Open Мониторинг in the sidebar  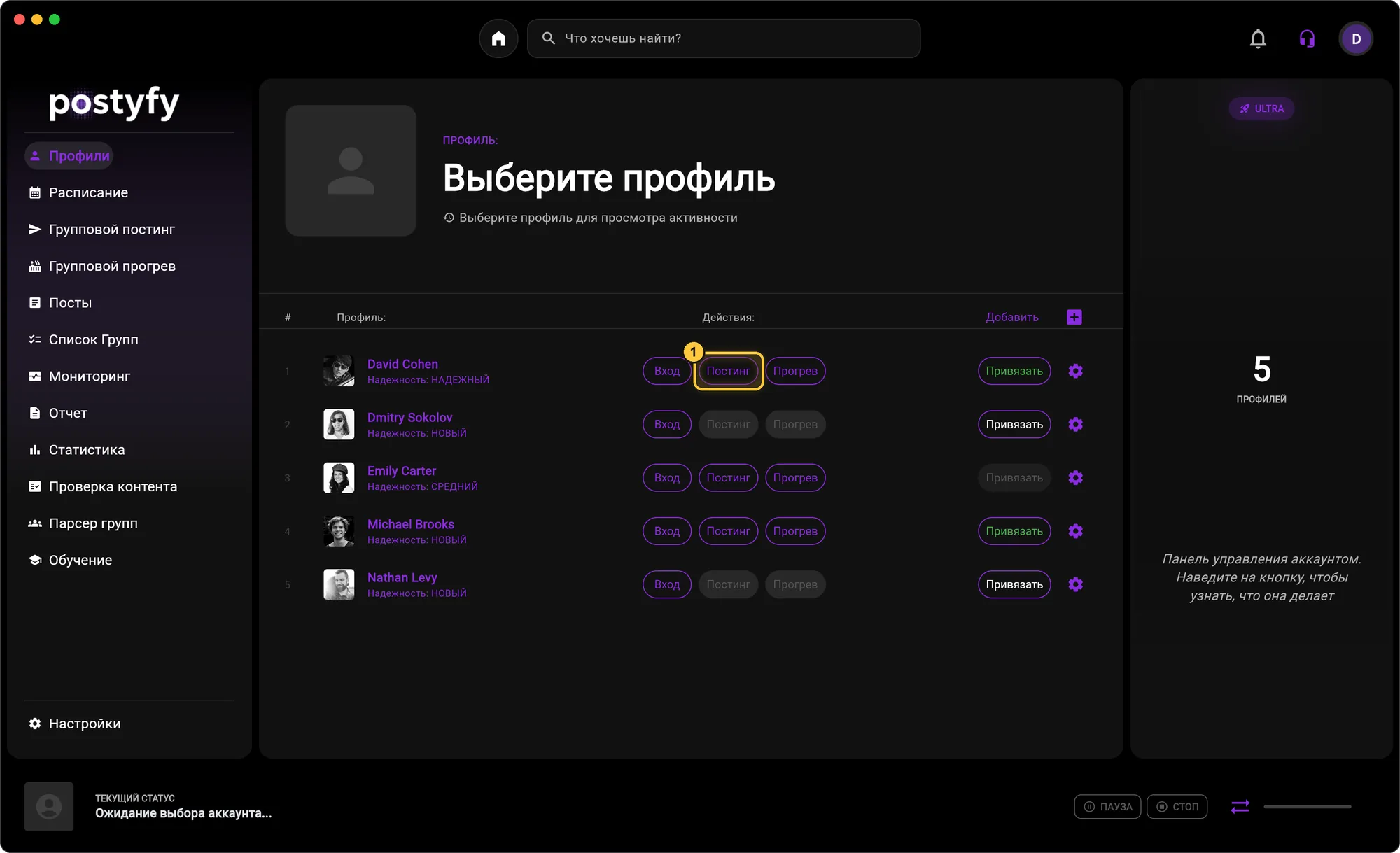79,376
